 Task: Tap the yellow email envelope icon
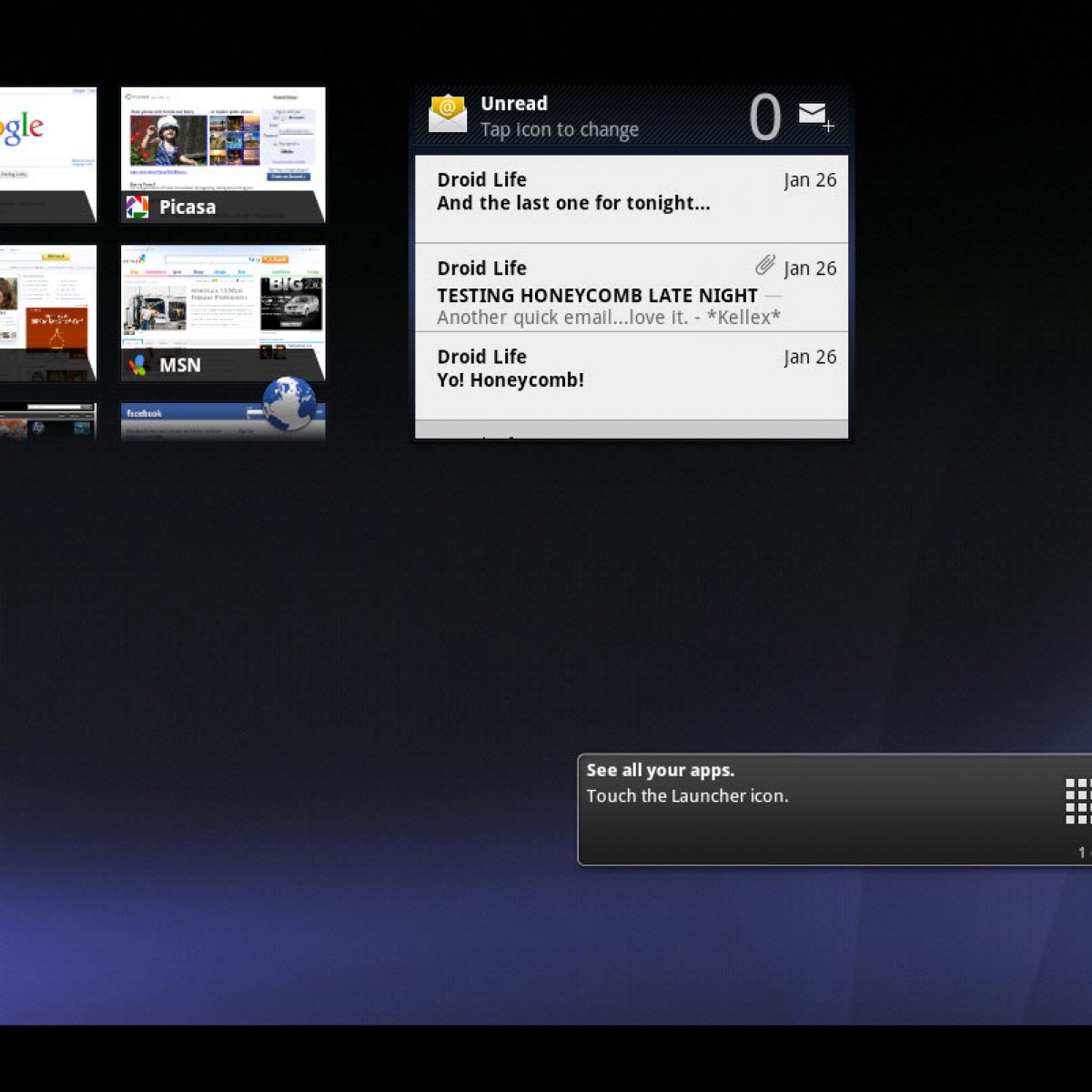(448, 116)
